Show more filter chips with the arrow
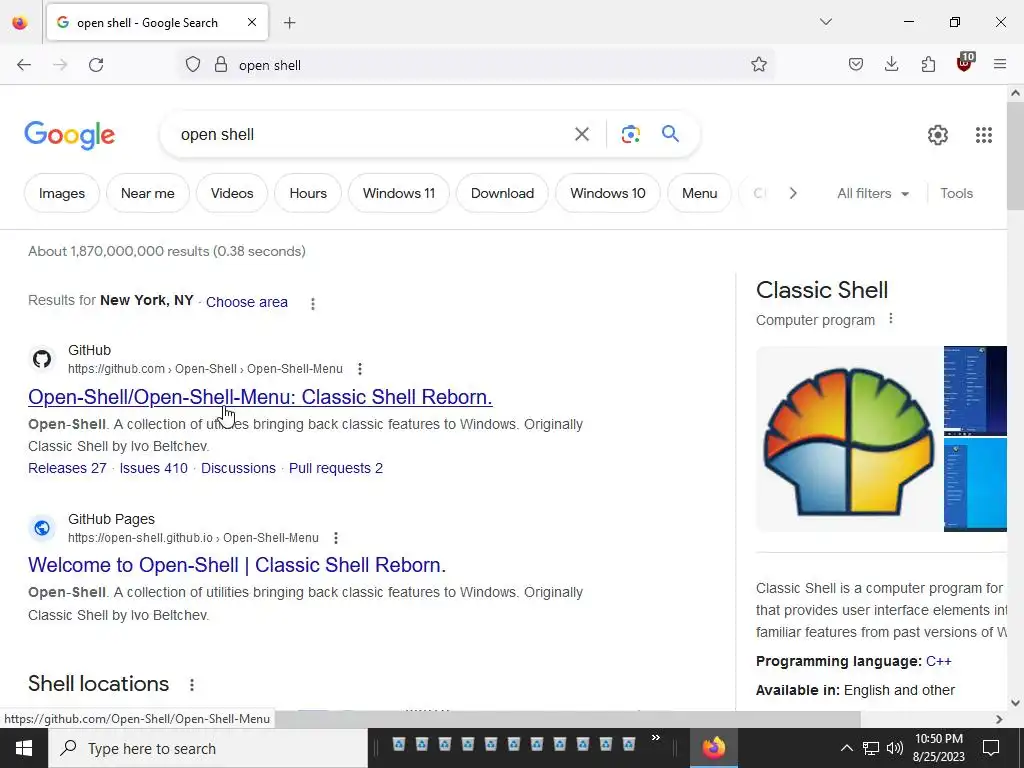 (x=793, y=193)
